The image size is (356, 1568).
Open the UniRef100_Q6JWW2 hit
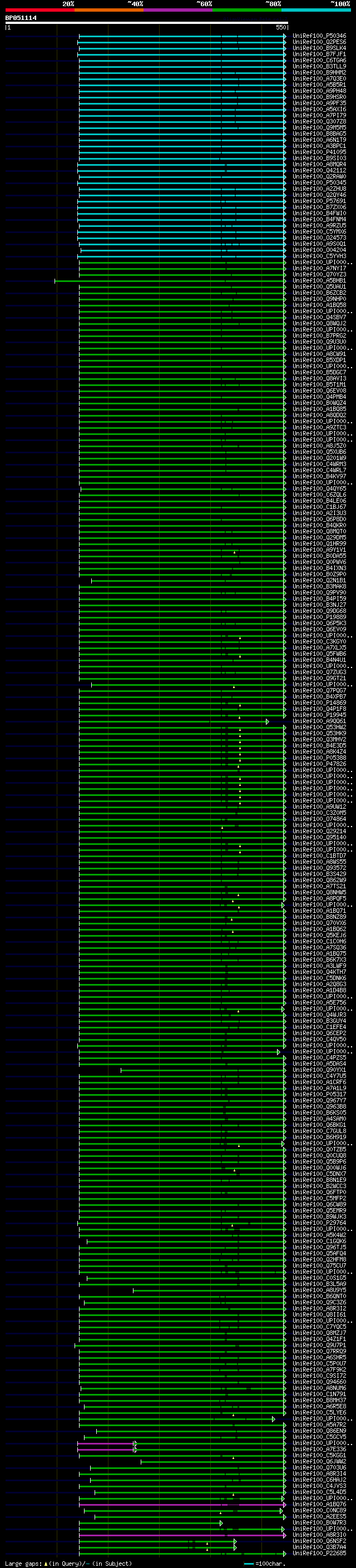[319, 1461]
